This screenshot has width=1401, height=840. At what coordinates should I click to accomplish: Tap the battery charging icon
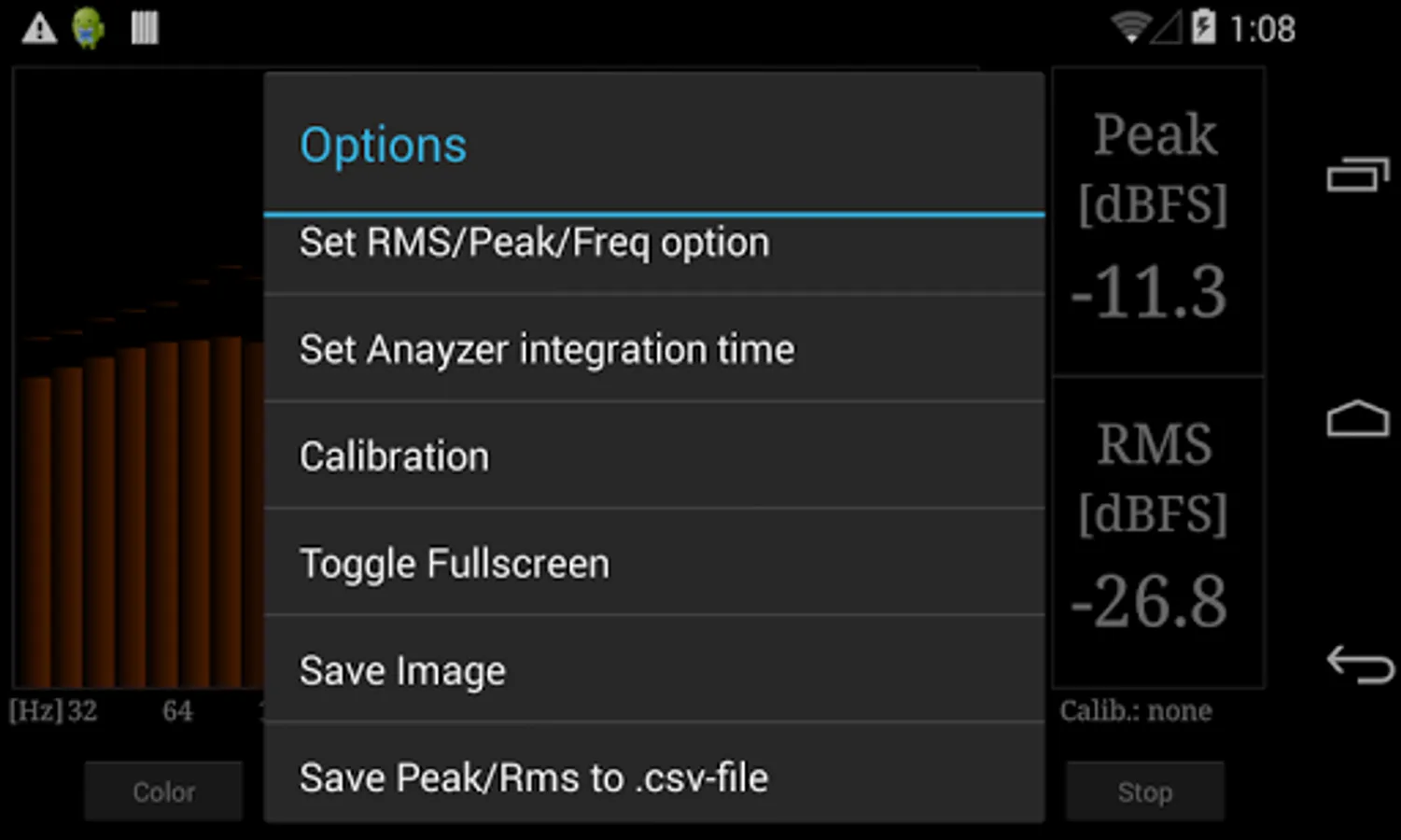click(x=1203, y=27)
